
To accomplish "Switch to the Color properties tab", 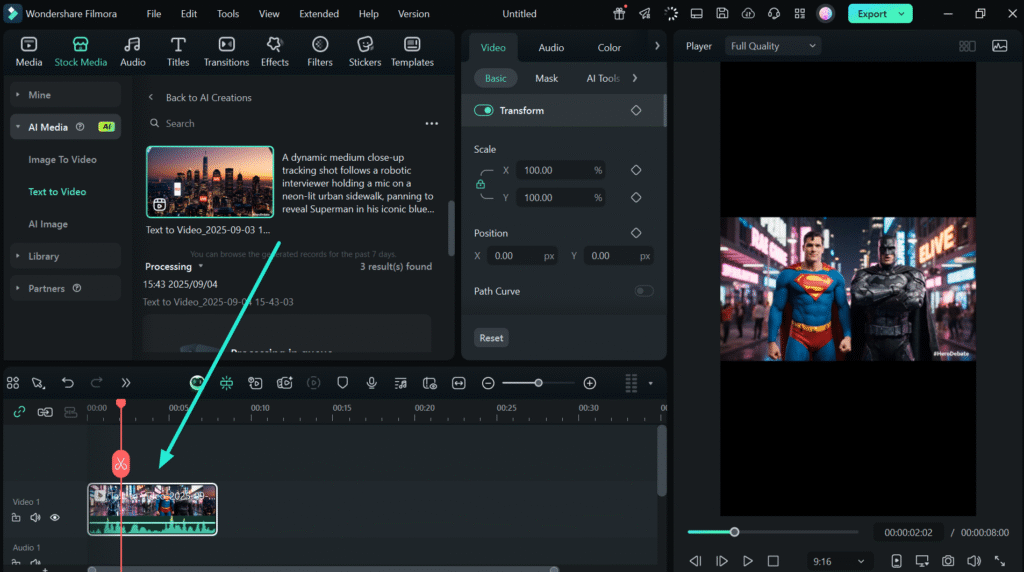I will point(609,48).
